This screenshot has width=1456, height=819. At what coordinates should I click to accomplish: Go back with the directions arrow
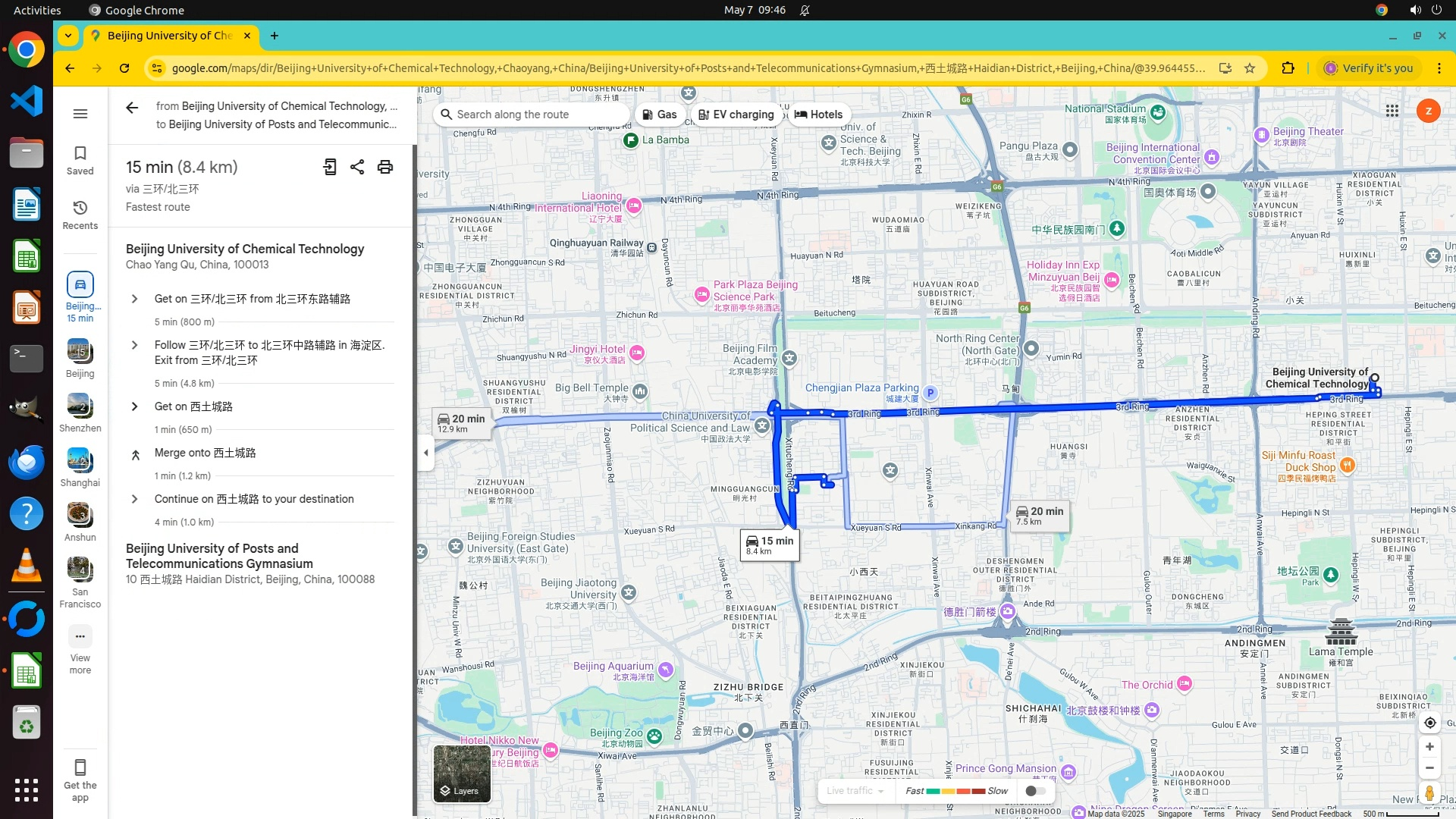tap(132, 108)
